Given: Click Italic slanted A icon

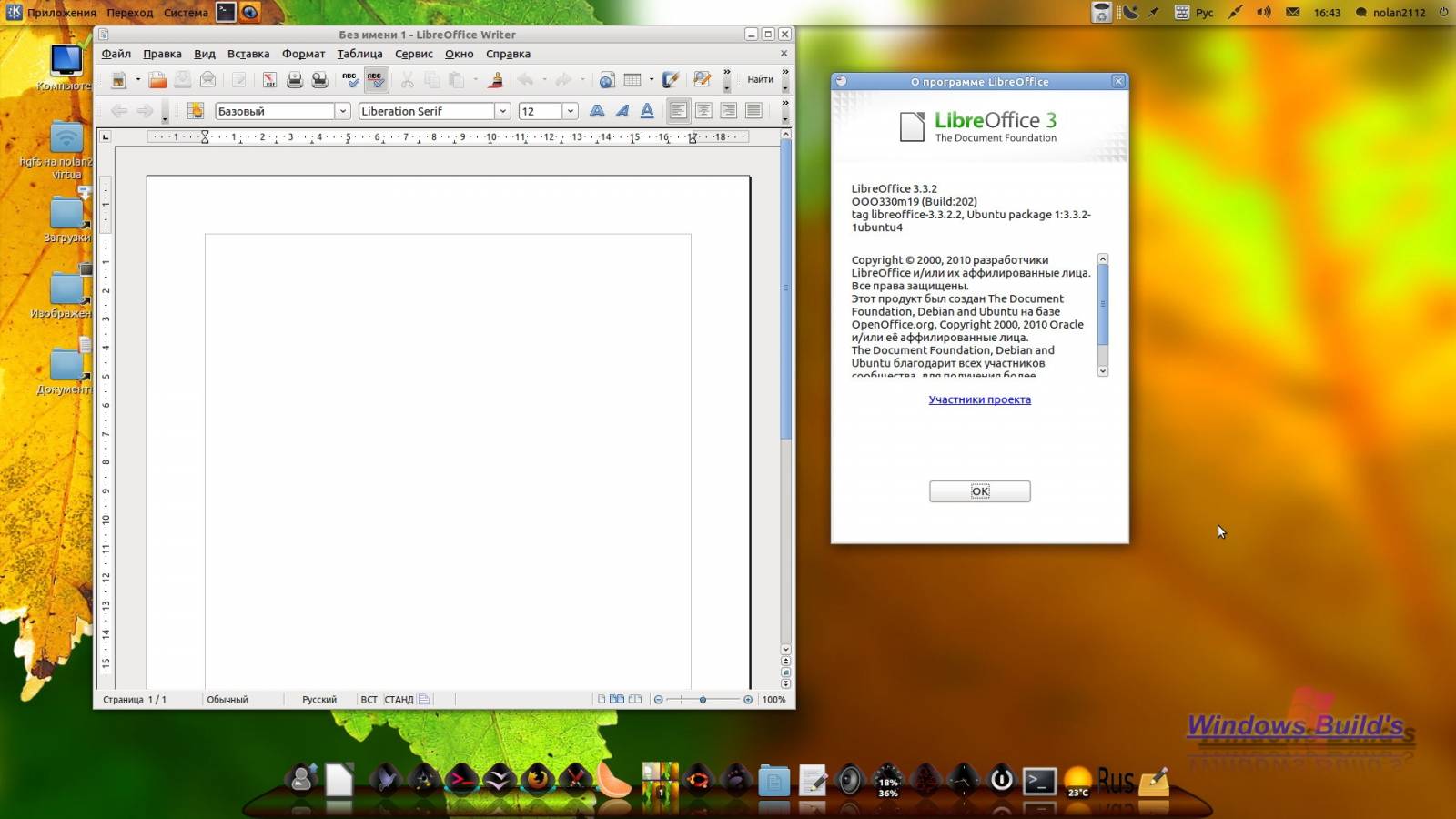Looking at the screenshot, I should click(x=622, y=111).
